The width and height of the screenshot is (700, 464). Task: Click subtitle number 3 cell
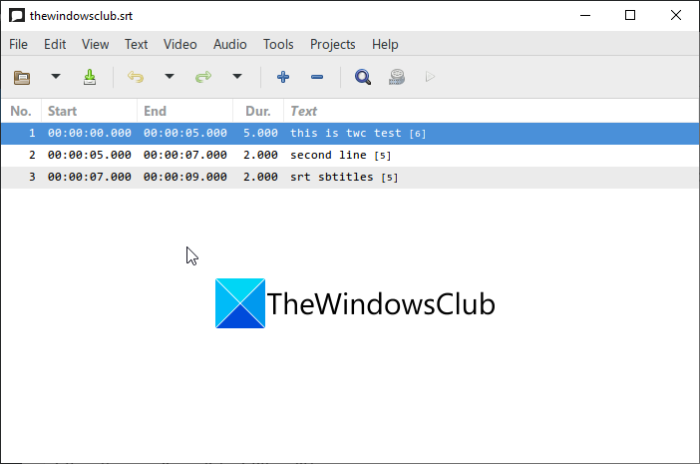[32, 177]
